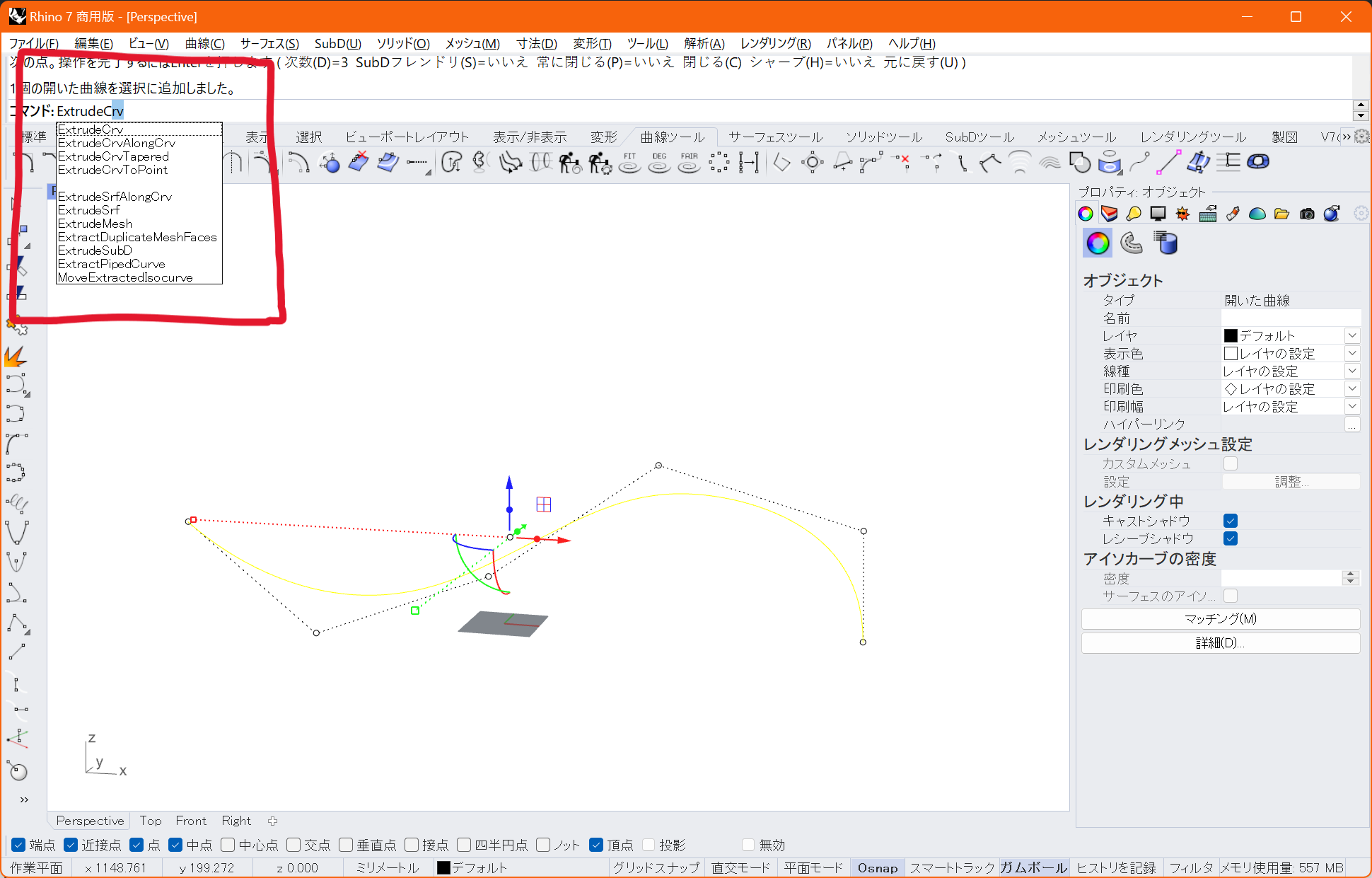The width and height of the screenshot is (1372, 878).
Task: Expand the 印刷色 dropdown
Action: 1351,389
